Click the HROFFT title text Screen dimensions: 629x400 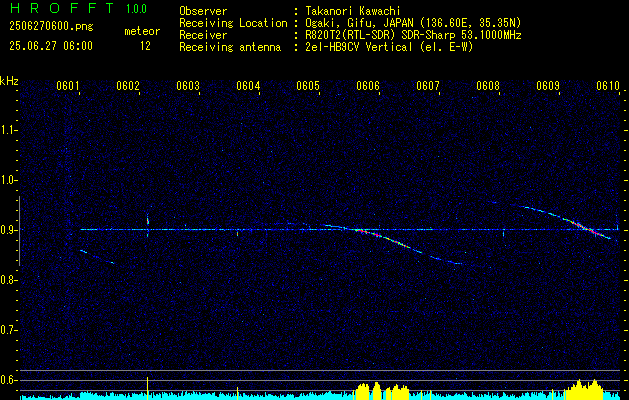[62, 8]
